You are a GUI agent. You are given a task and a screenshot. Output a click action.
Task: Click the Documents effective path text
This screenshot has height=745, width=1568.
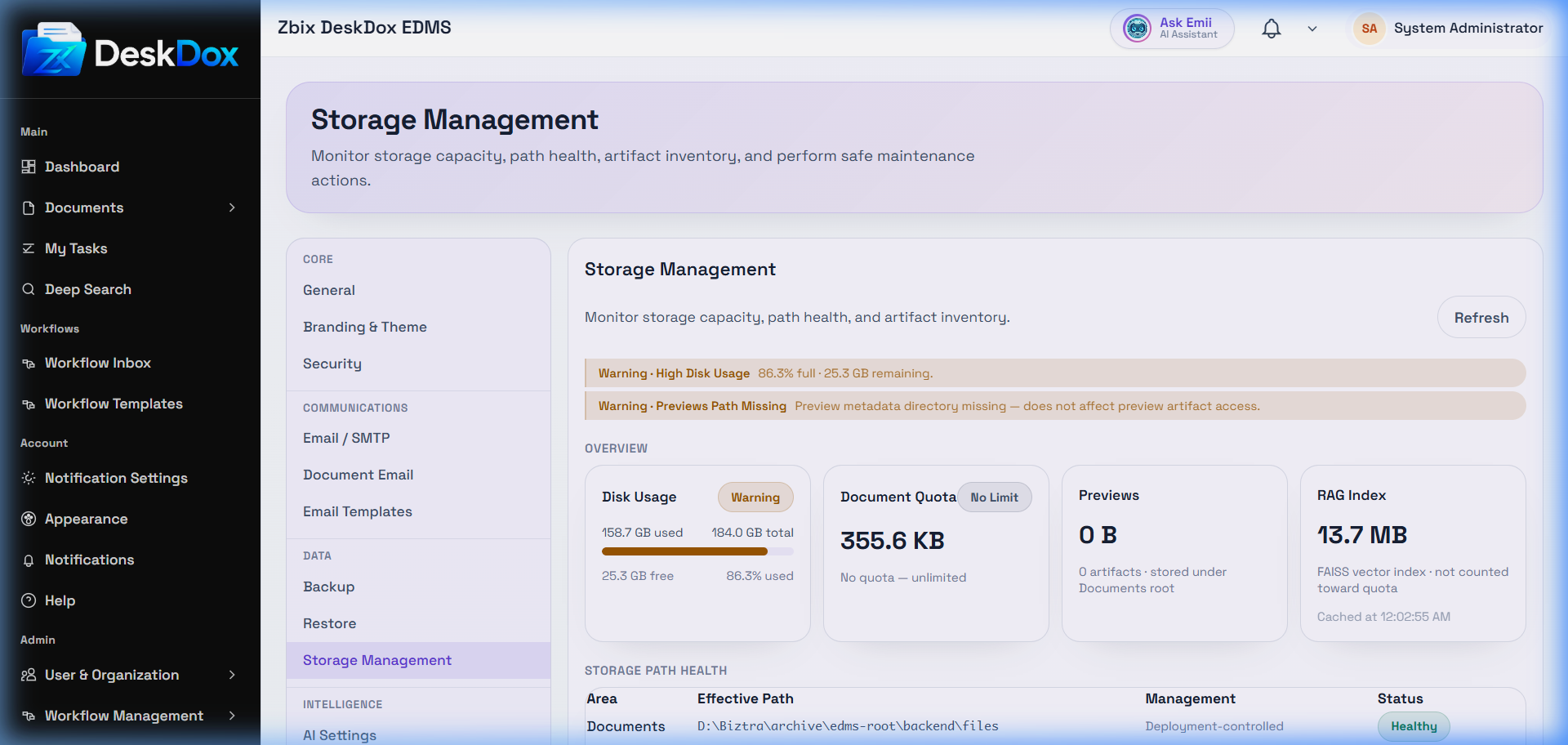click(x=848, y=726)
